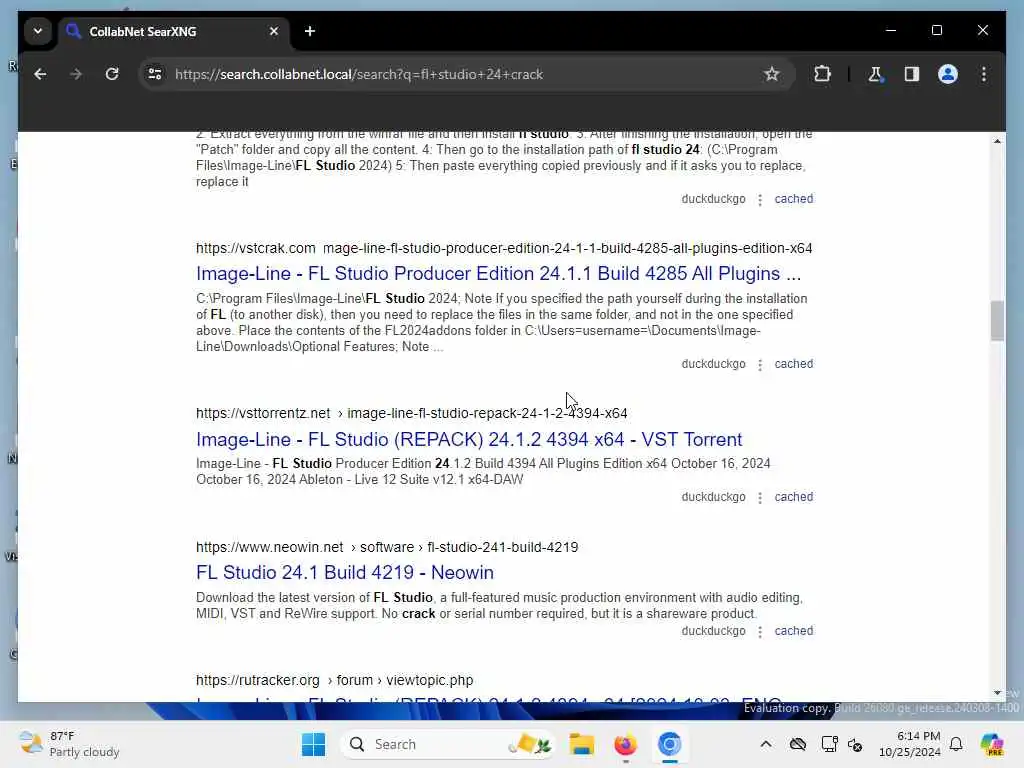1024x768 pixels.
Task: Launch Firefox from the taskbar
Action: click(625, 744)
